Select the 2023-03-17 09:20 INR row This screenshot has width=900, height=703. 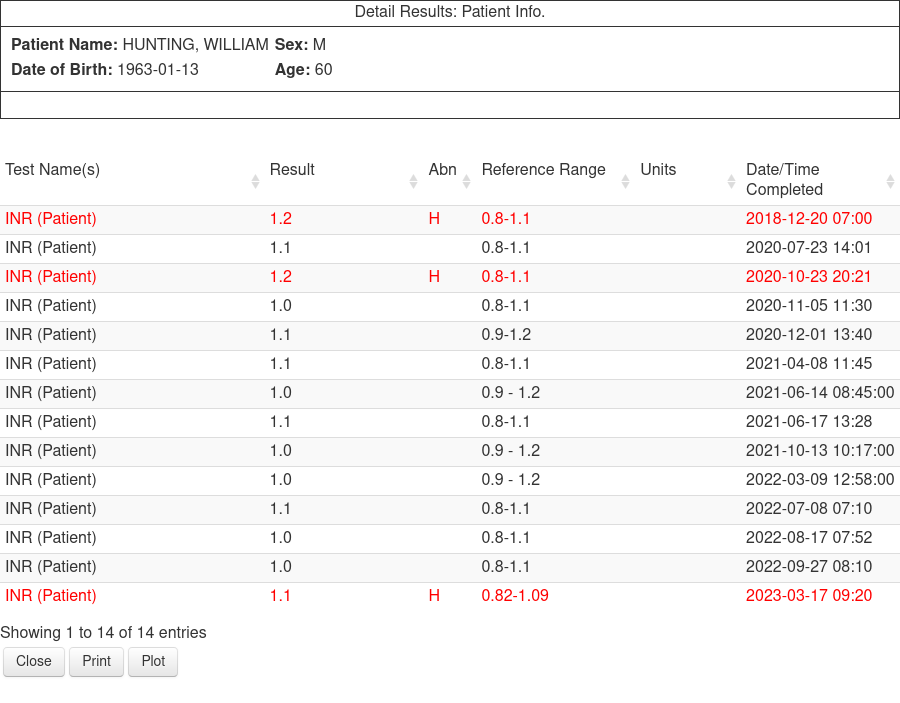[450, 596]
